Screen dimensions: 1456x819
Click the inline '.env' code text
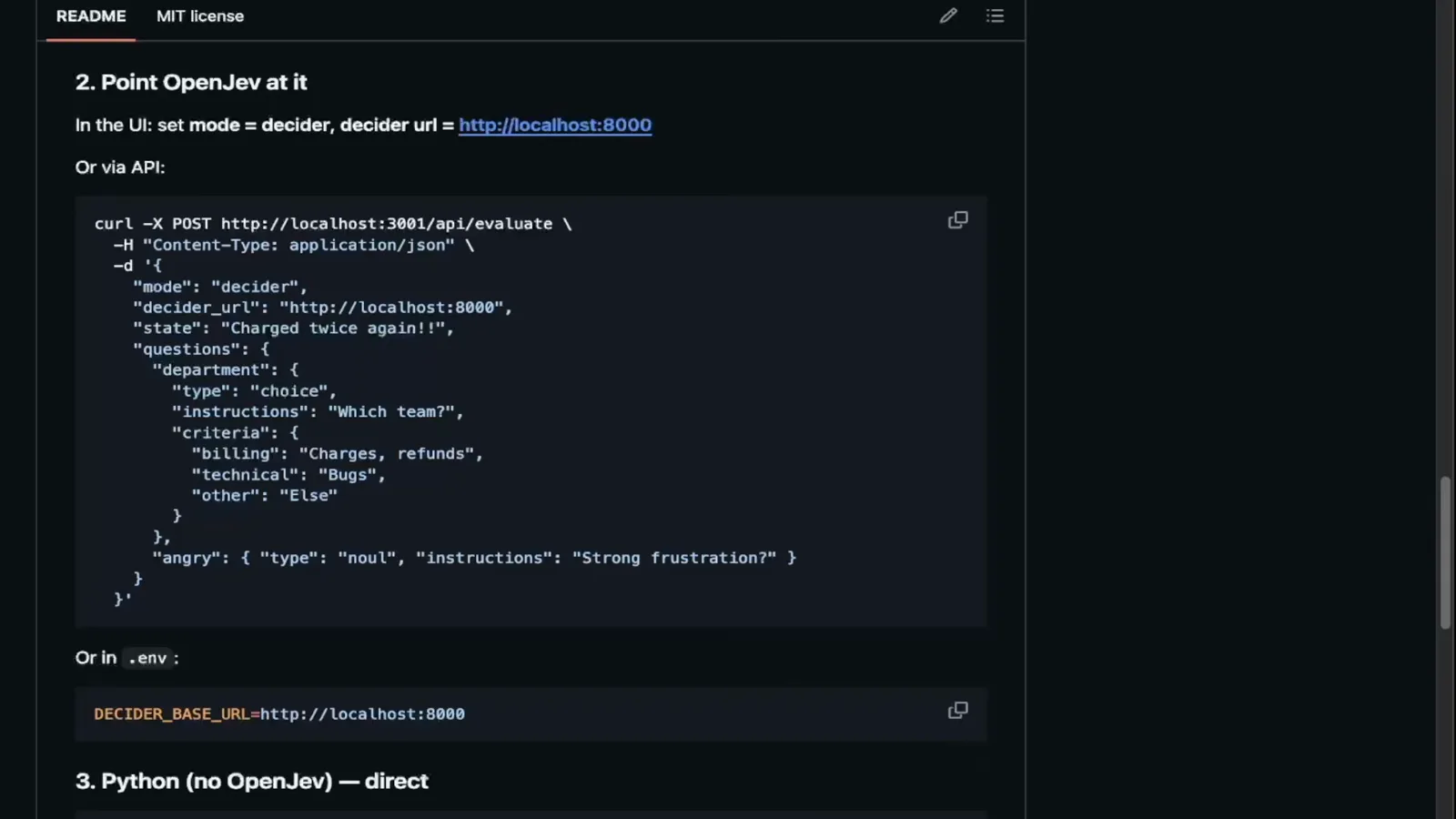pos(147,658)
